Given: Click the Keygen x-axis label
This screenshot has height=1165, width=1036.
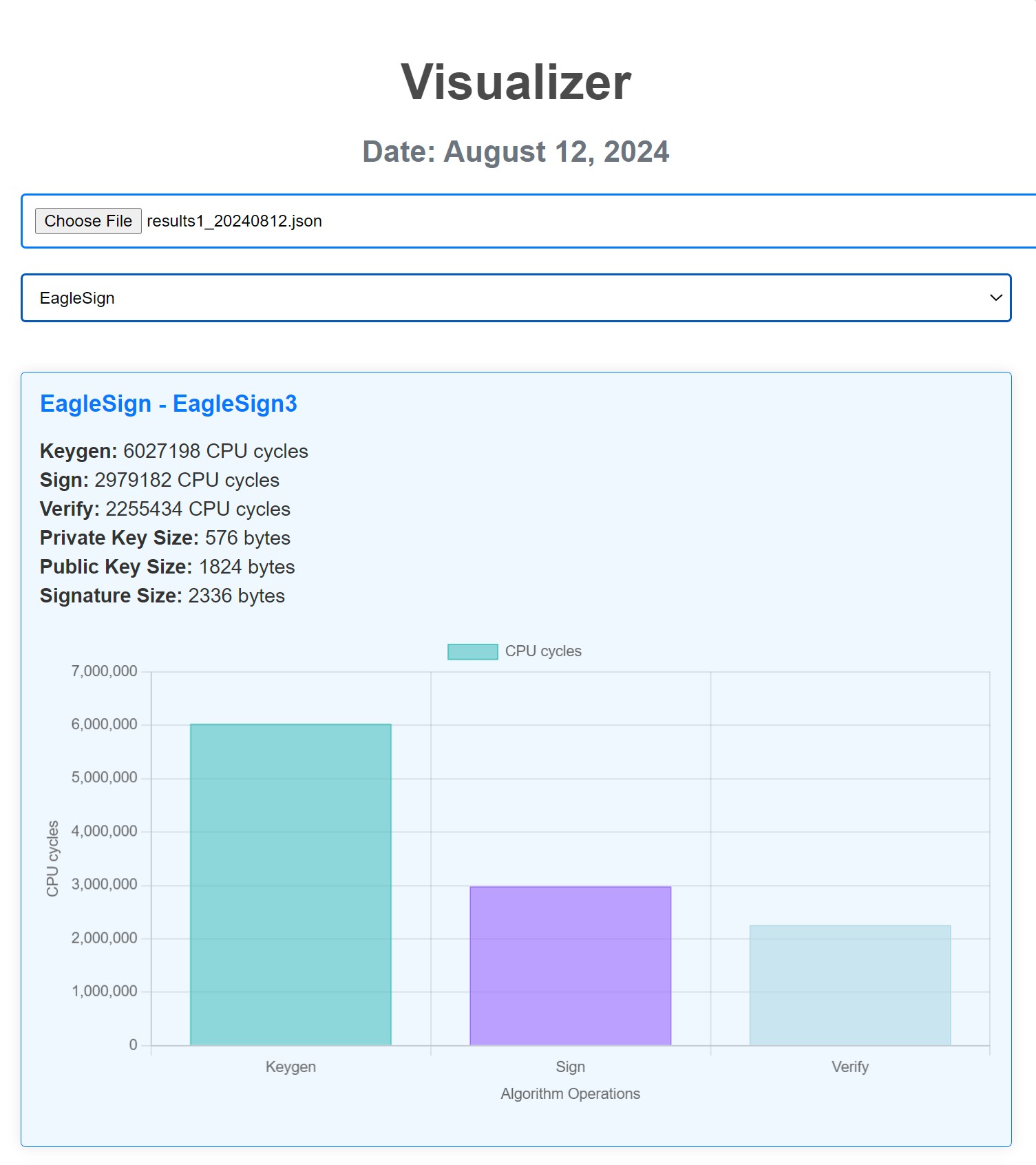Looking at the screenshot, I should 290,1067.
